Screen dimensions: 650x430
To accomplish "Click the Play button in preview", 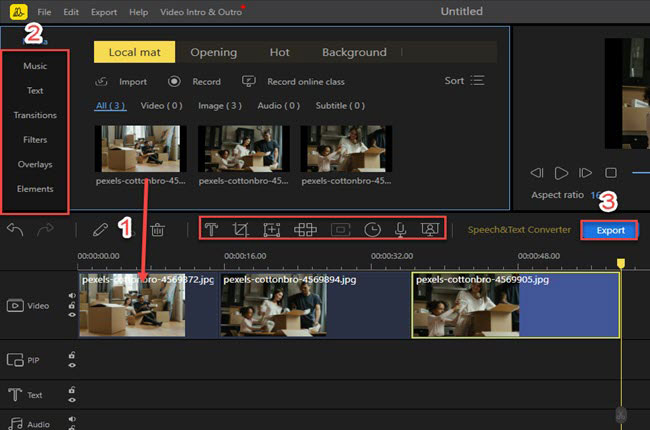I will coord(561,173).
